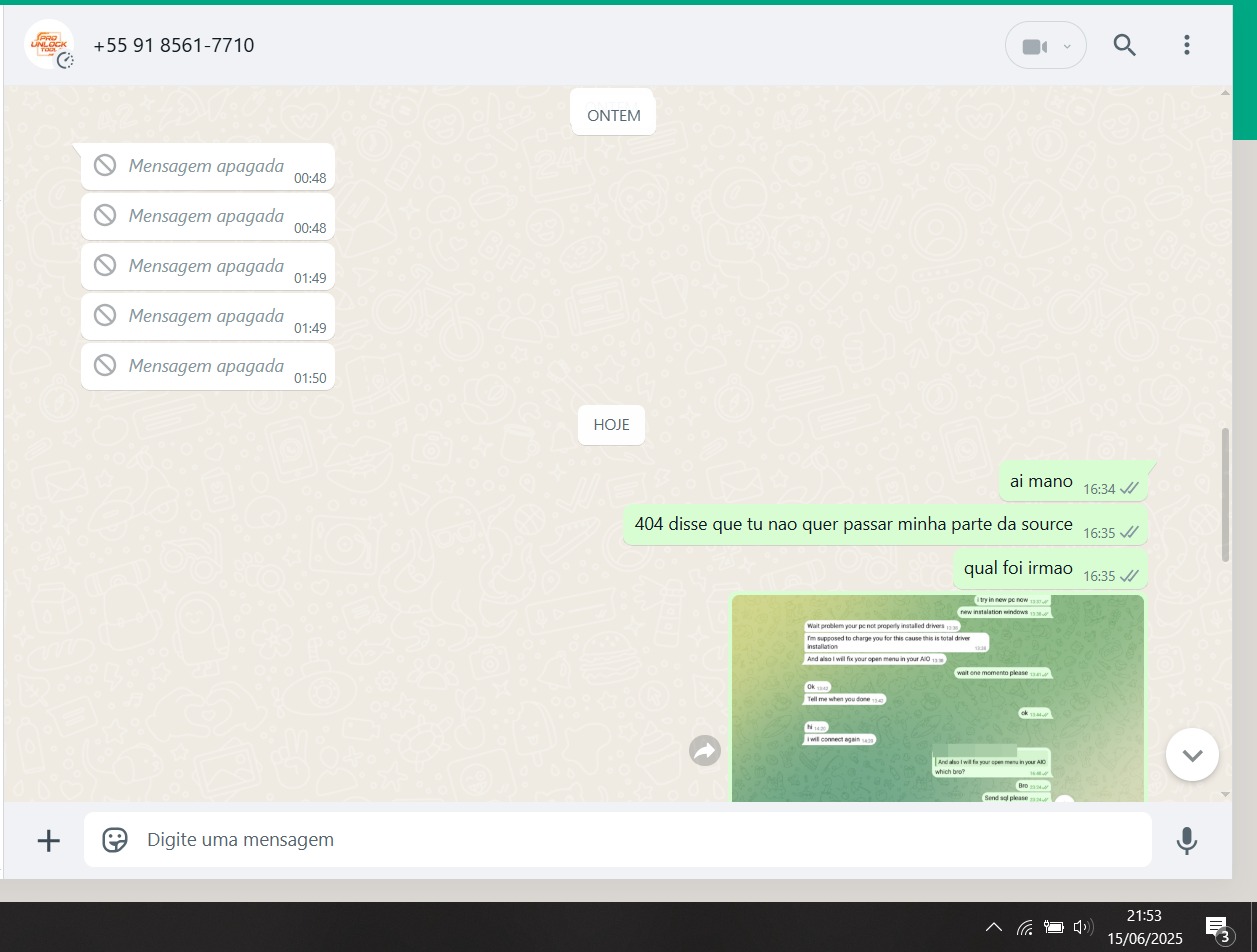Show hidden system tray icons
This screenshot has height=952, width=1257.
[x=993, y=927]
